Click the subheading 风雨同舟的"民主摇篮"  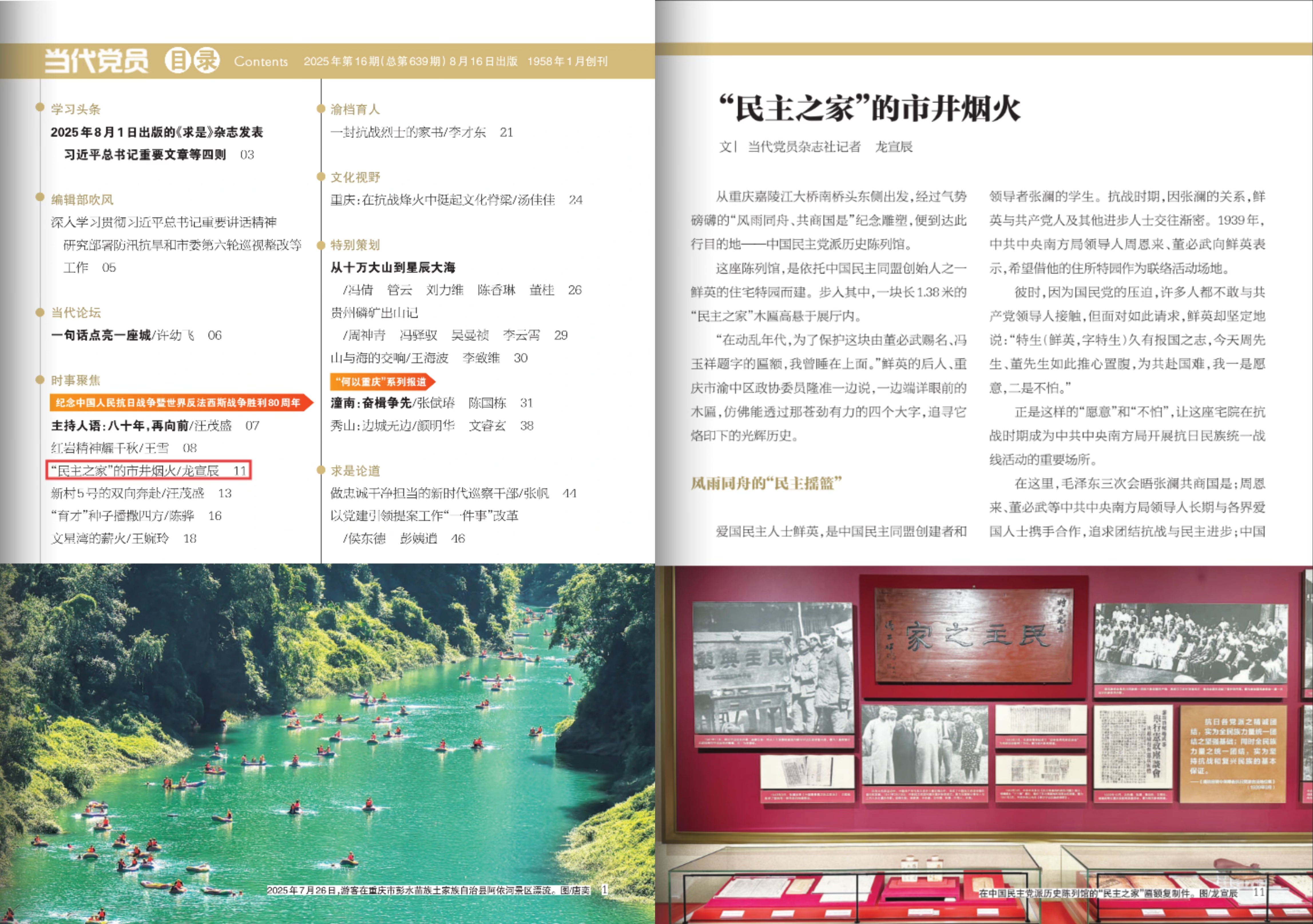[766, 484]
